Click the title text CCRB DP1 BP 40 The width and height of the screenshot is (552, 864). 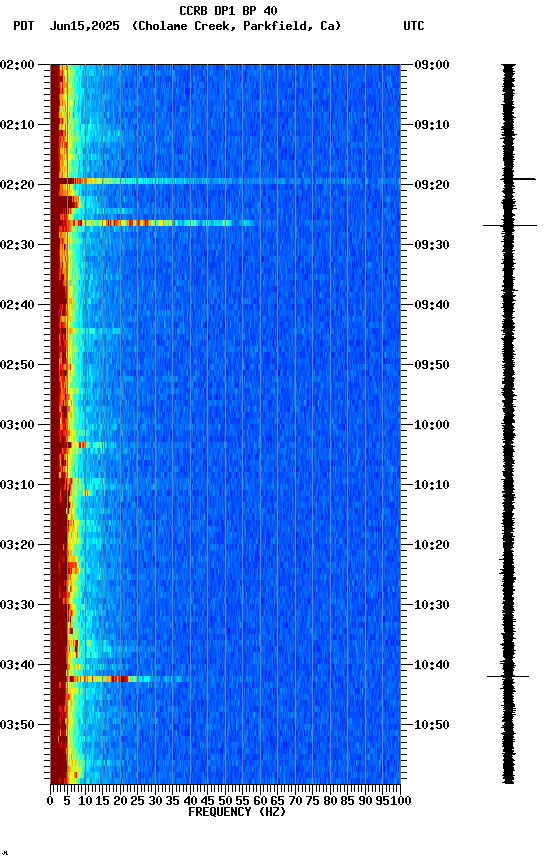(228, 10)
